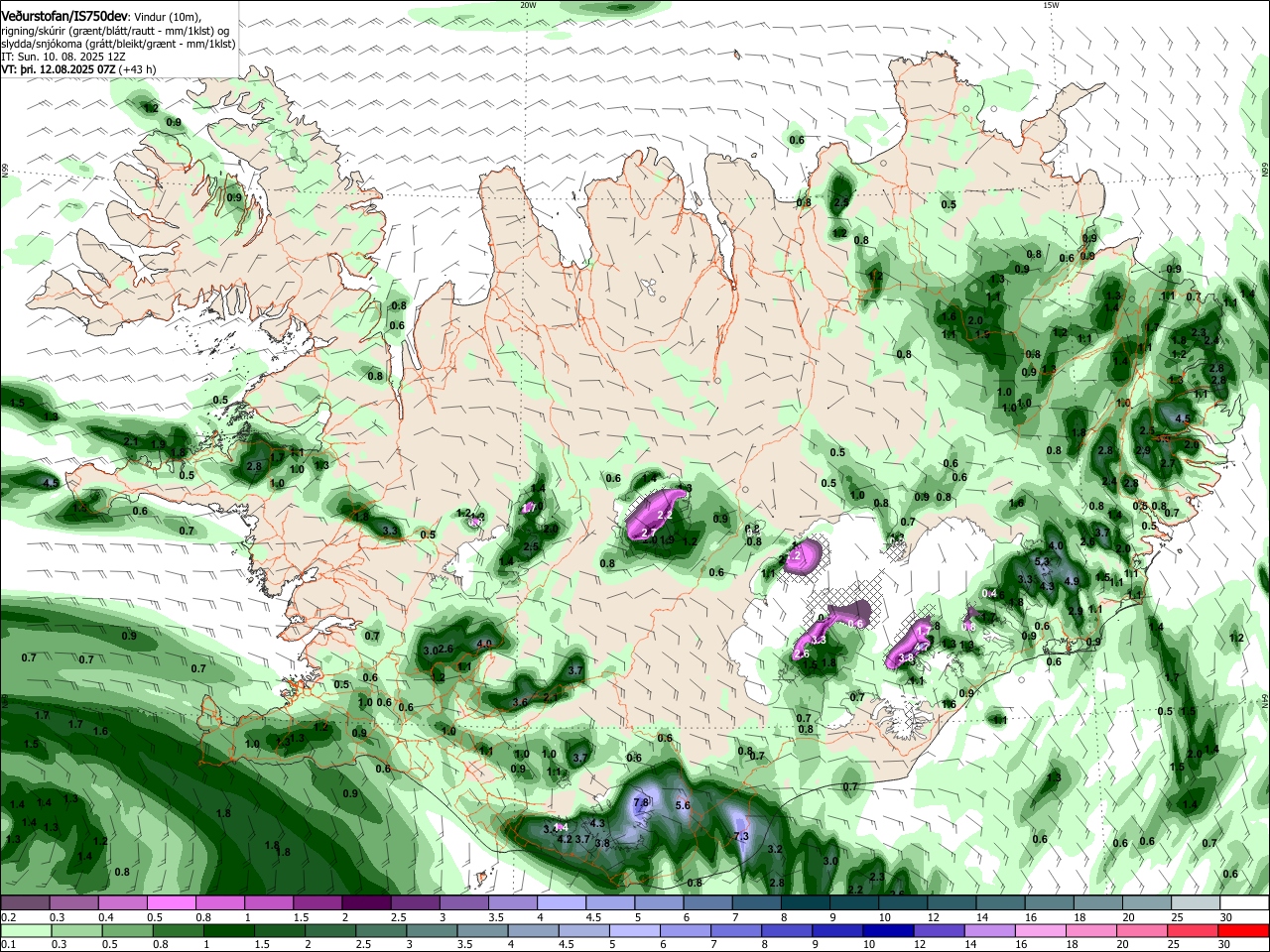This screenshot has height=952, width=1270.
Task: Click the Veðurstofan/IS750dev title text
Action: (x=64, y=17)
